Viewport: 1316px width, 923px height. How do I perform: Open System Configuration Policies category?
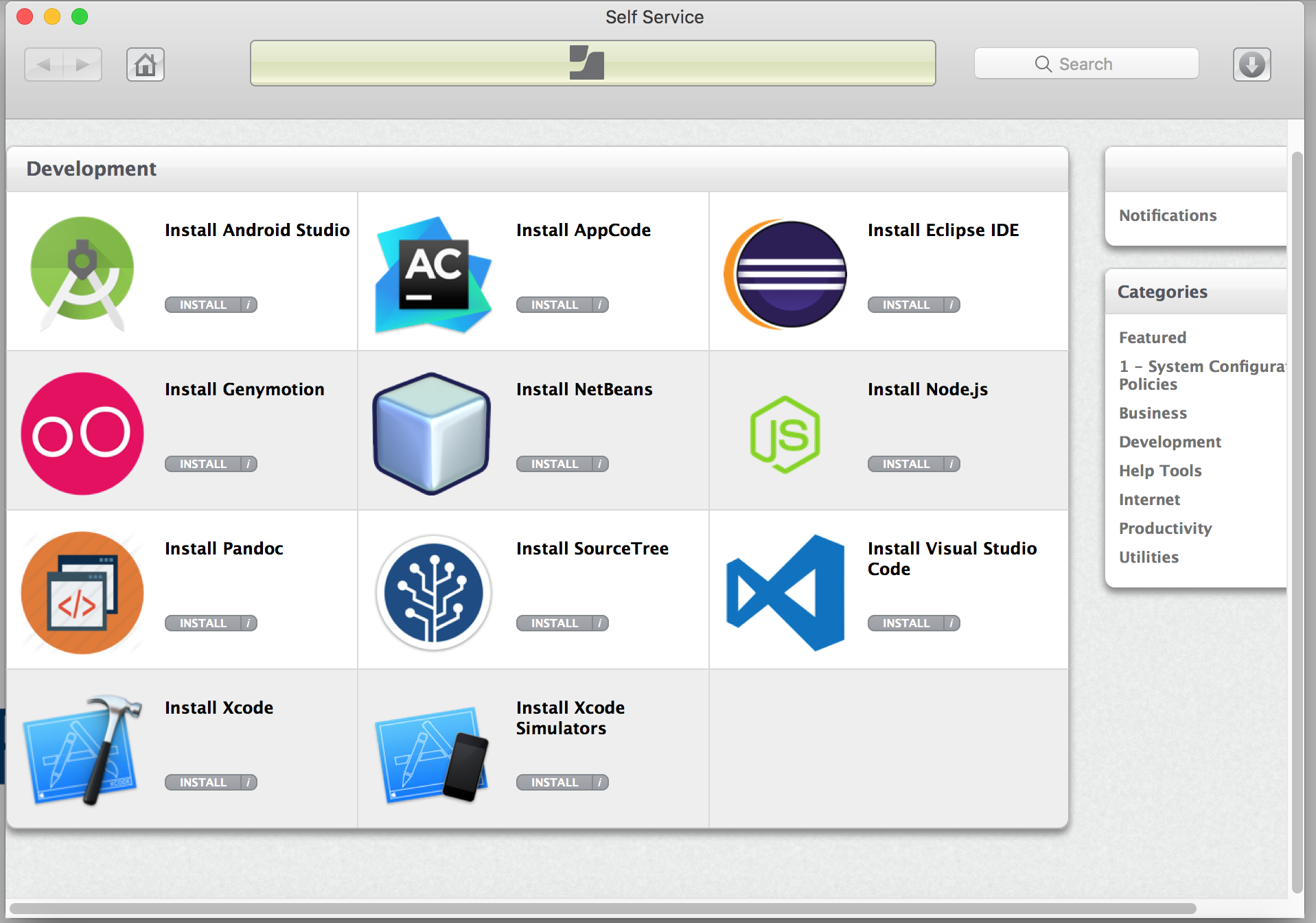coord(1202,375)
